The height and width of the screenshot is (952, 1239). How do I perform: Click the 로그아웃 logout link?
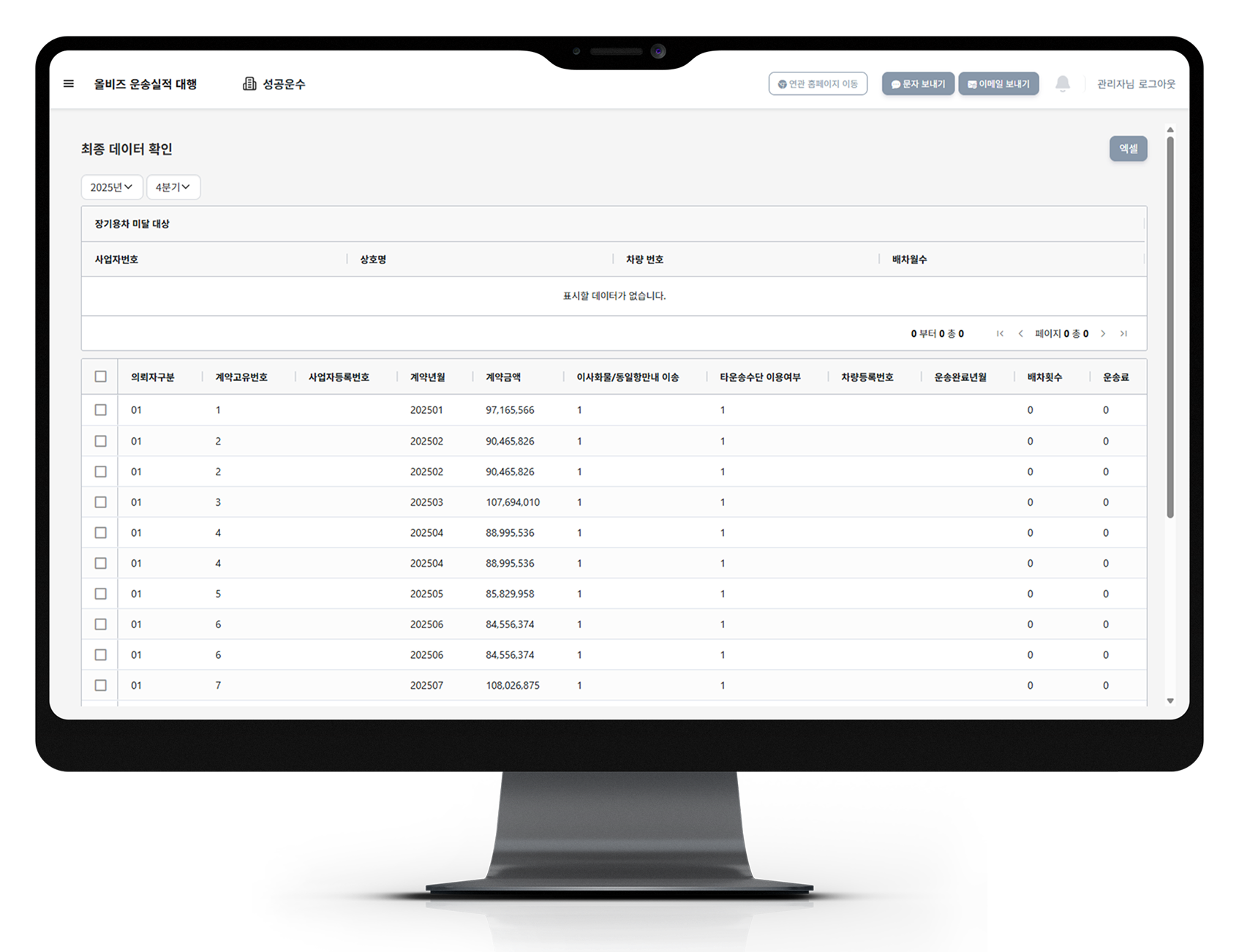pyautogui.click(x=1156, y=84)
